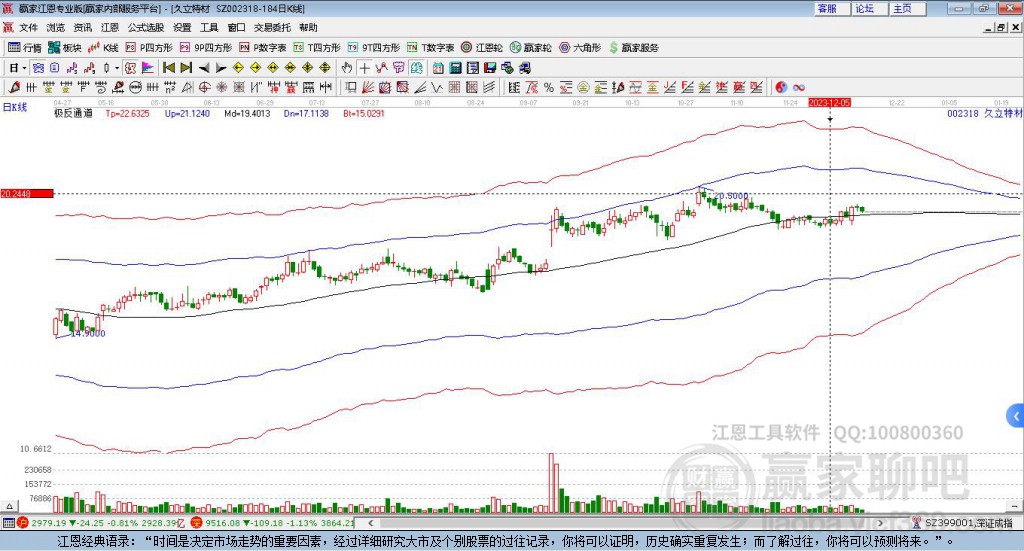Click the 极反通道 indicator name
Image resolution: width=1024 pixels, height=551 pixels.
pyautogui.click(x=73, y=113)
